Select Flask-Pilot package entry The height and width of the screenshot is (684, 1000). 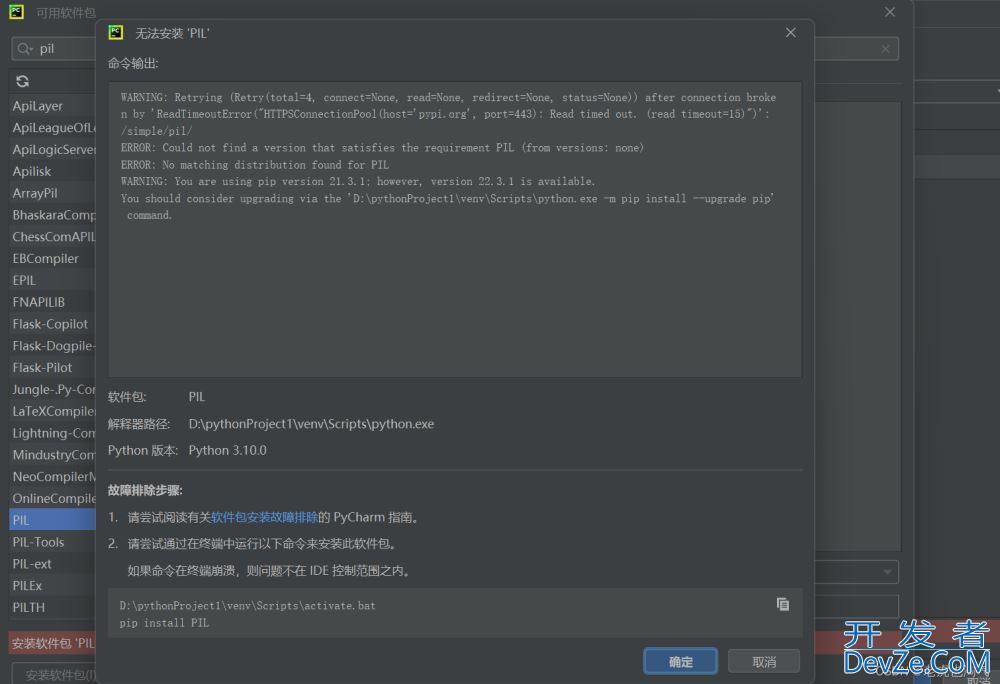click(52, 367)
